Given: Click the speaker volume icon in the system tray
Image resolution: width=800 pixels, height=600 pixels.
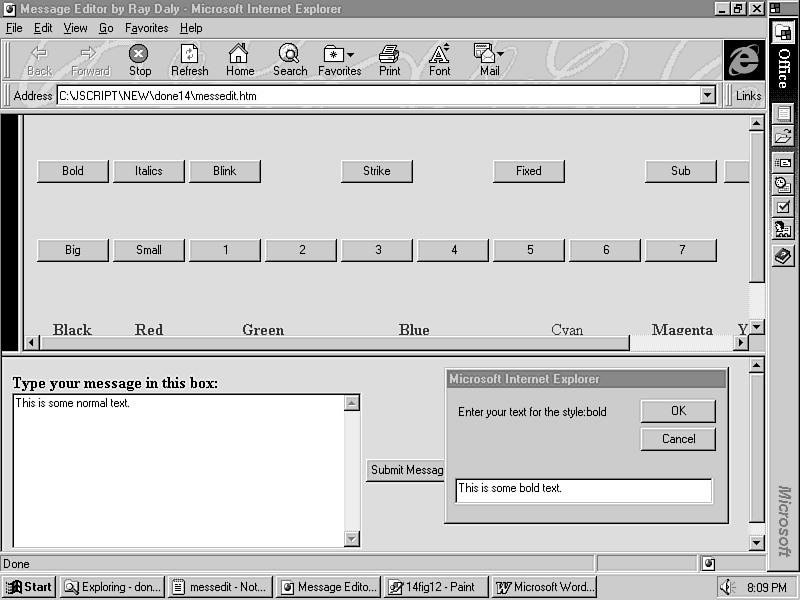Looking at the screenshot, I should tap(728, 587).
